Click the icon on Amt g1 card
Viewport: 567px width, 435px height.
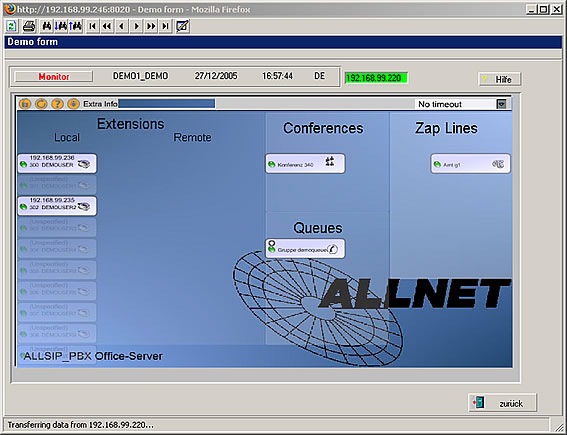[498, 164]
